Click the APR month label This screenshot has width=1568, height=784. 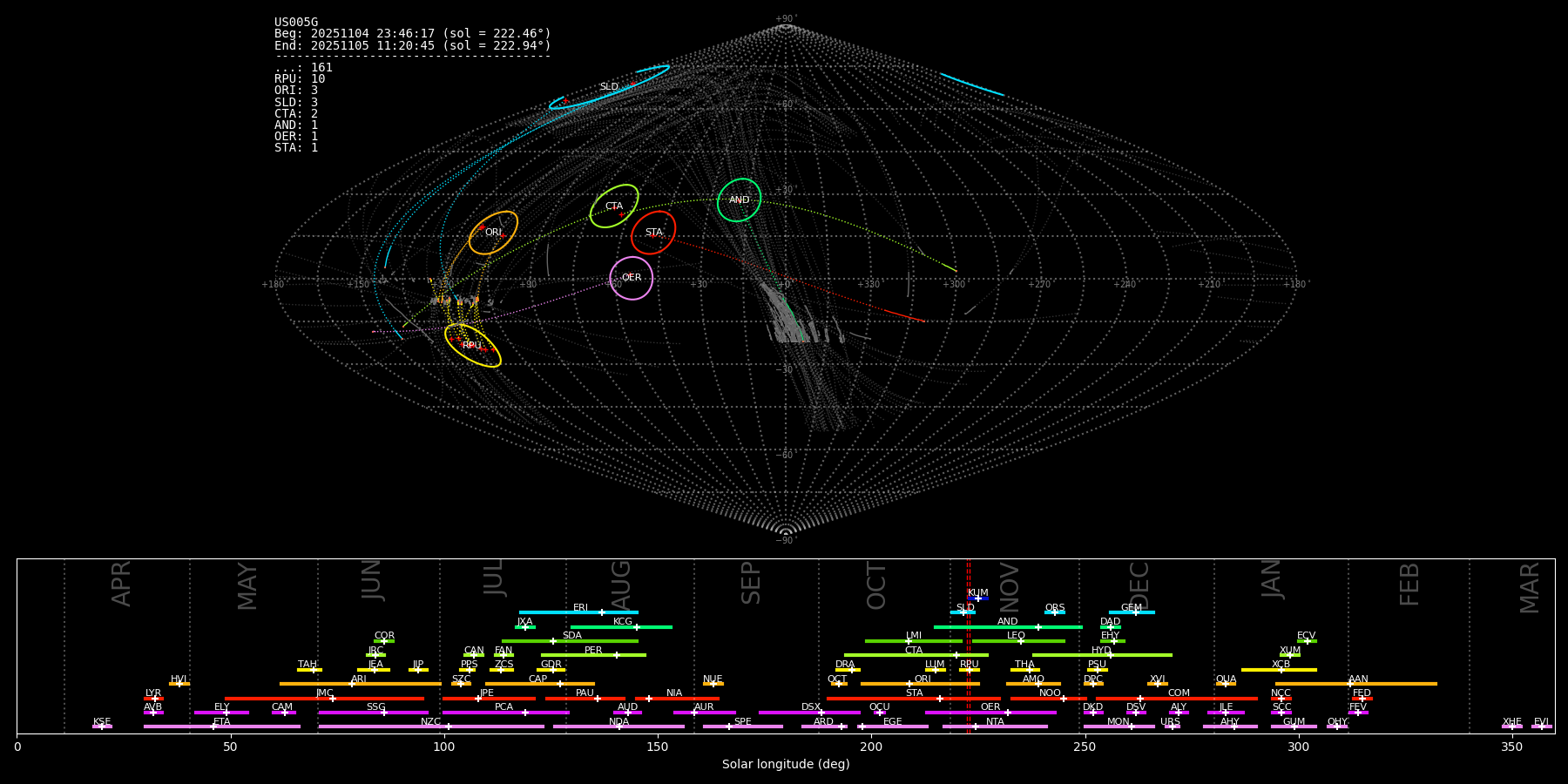point(121,584)
